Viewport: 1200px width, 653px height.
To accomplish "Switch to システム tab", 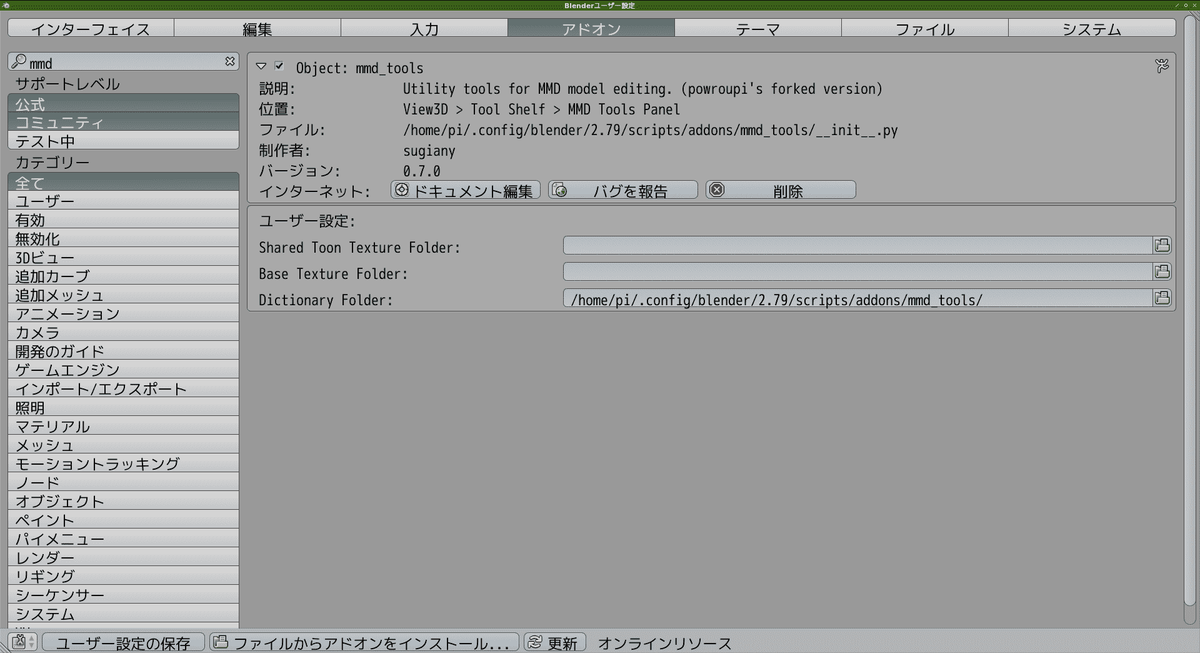I will (x=1091, y=28).
